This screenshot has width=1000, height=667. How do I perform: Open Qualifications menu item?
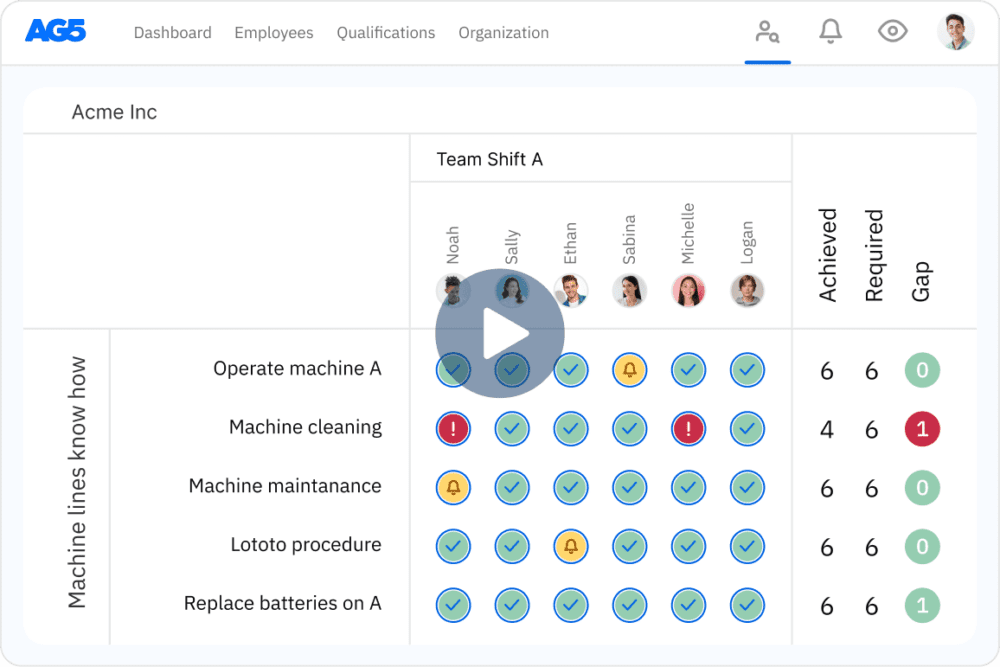click(386, 33)
